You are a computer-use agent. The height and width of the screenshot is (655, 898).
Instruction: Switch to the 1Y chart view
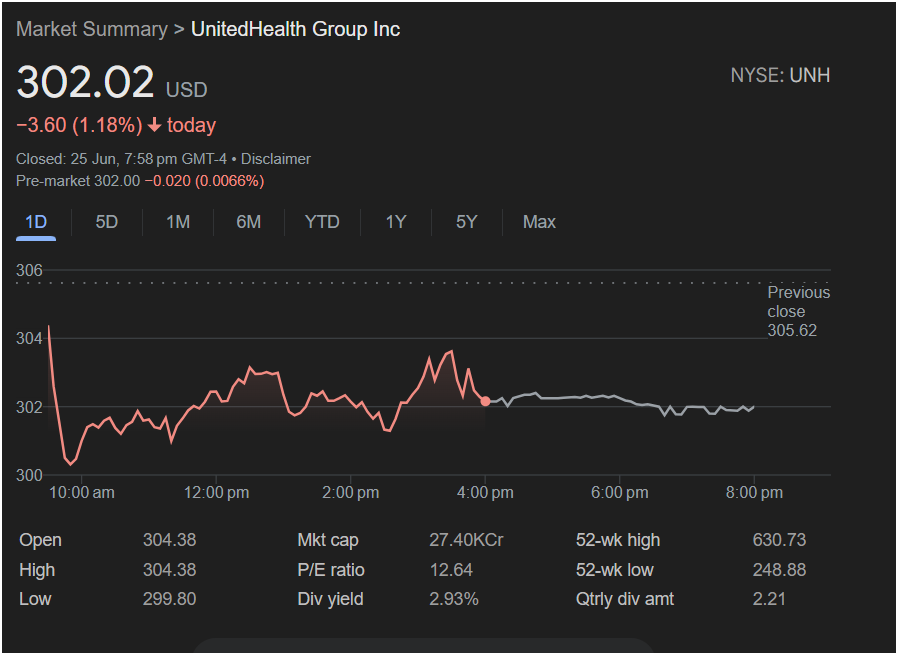396,222
